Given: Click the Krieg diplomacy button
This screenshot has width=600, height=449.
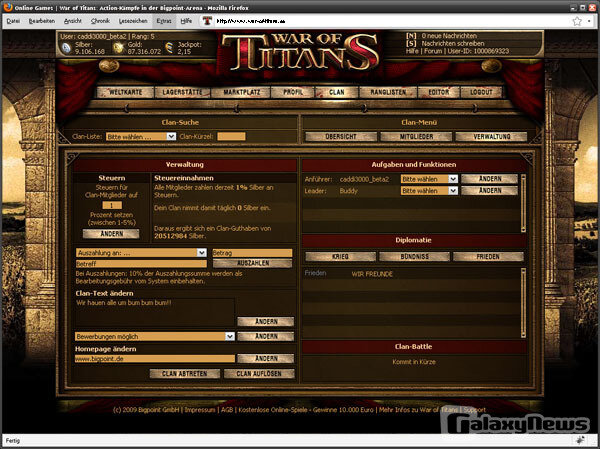Looking at the screenshot, I should pyautogui.click(x=341, y=256).
